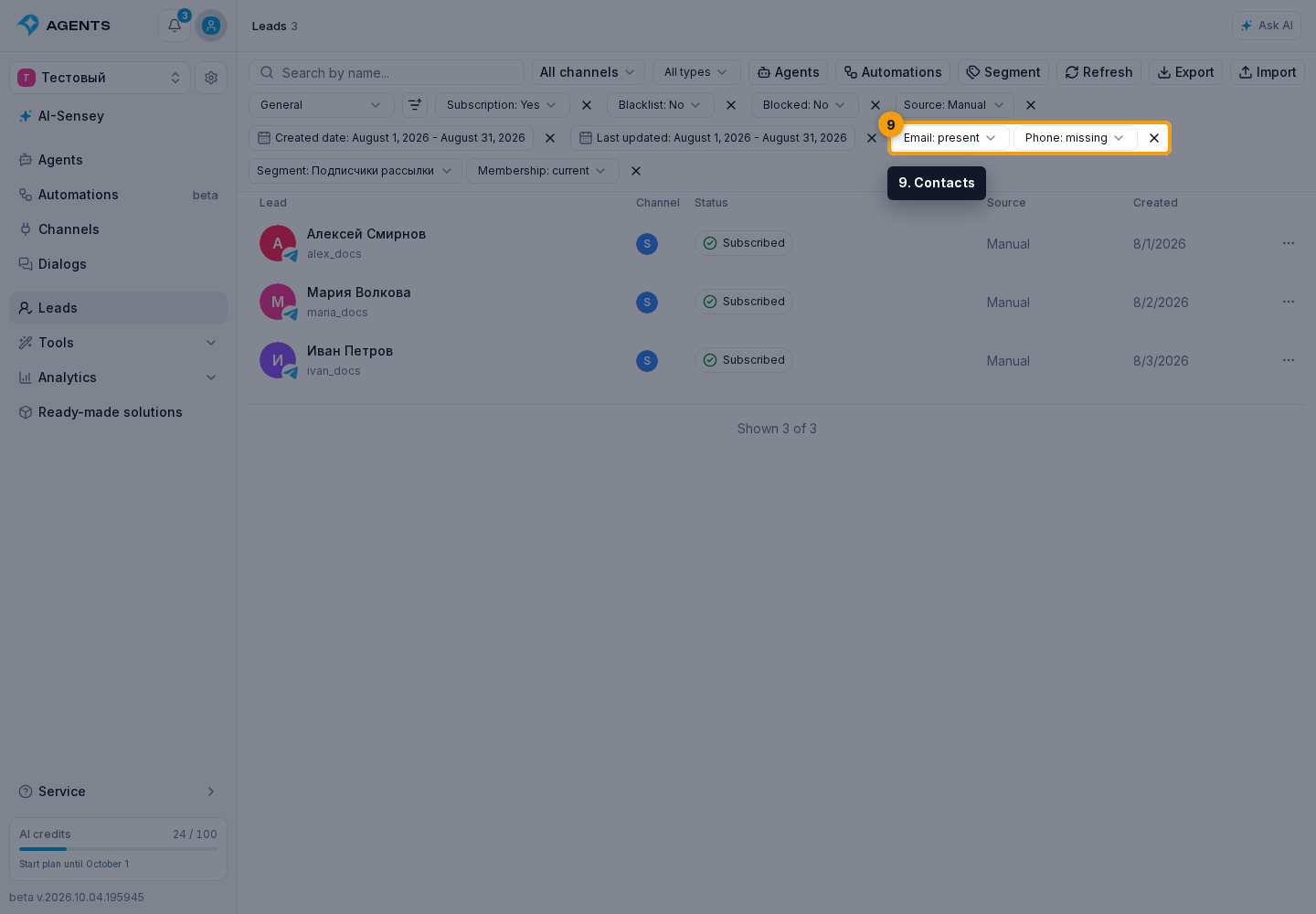Remove the Blacklist: No filter
1316x914 pixels.
pyautogui.click(x=731, y=105)
